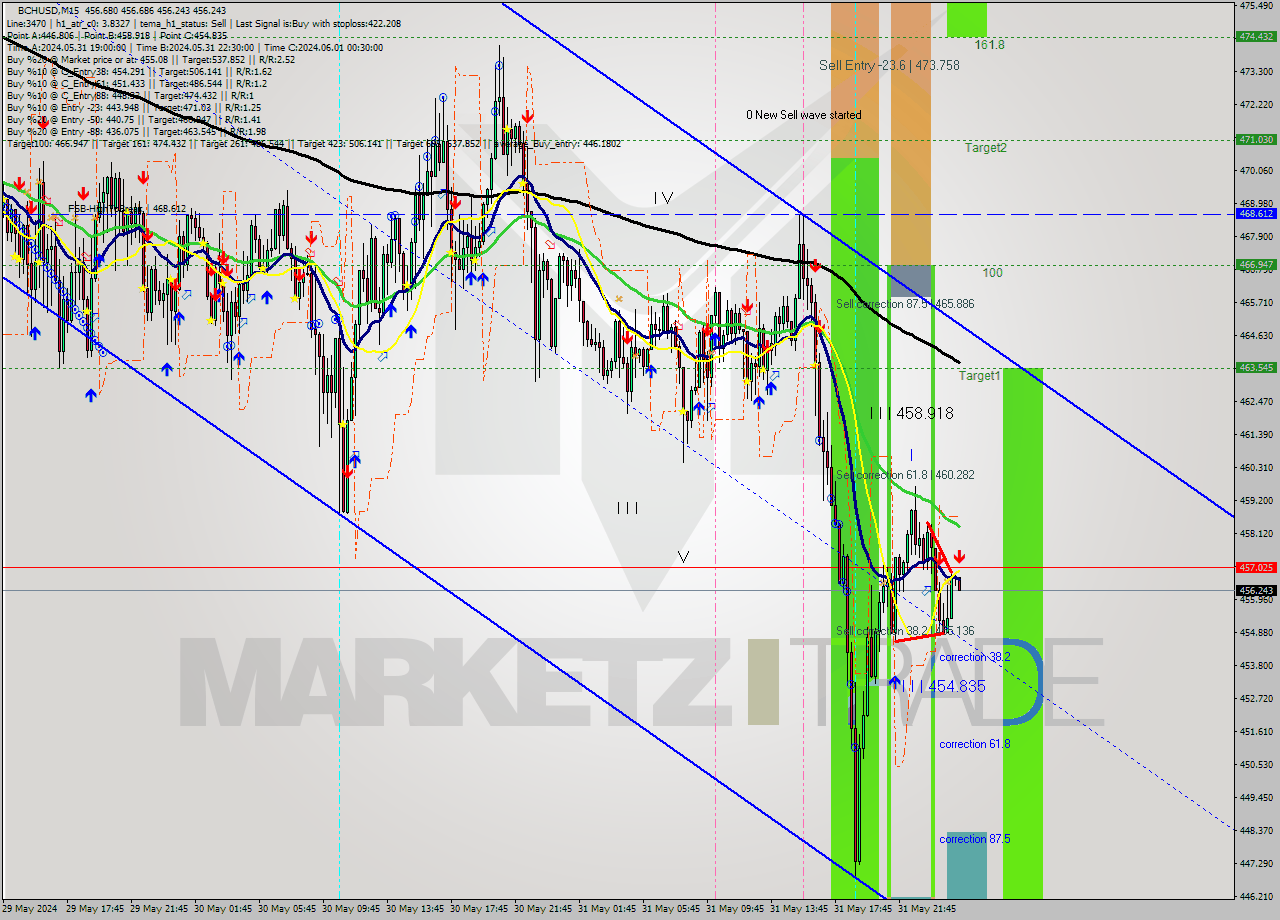1280x920 pixels.
Task: Click the '30 May 09:45' time axis label
Action: [x=353, y=909]
